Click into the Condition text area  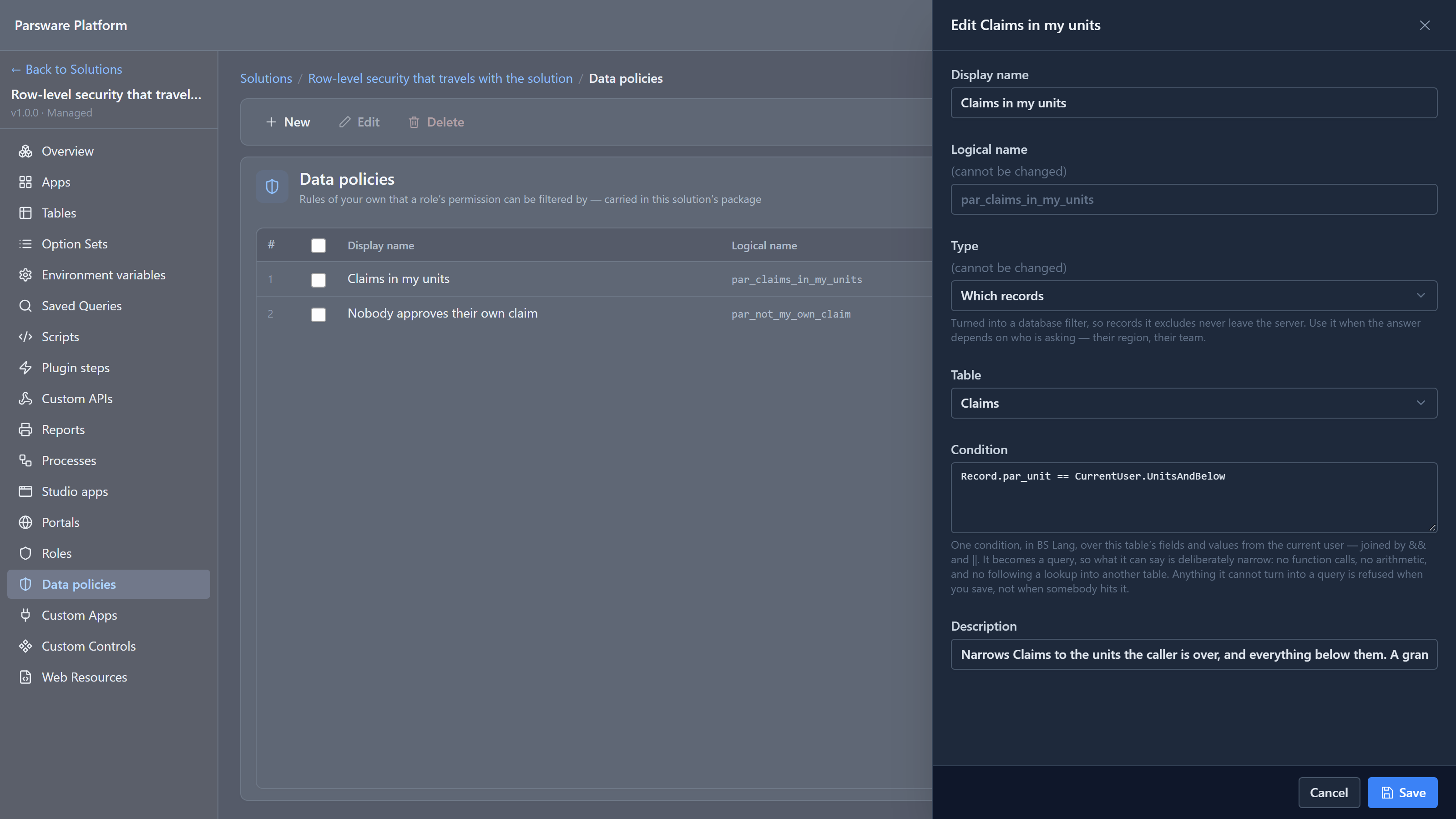tap(1194, 497)
